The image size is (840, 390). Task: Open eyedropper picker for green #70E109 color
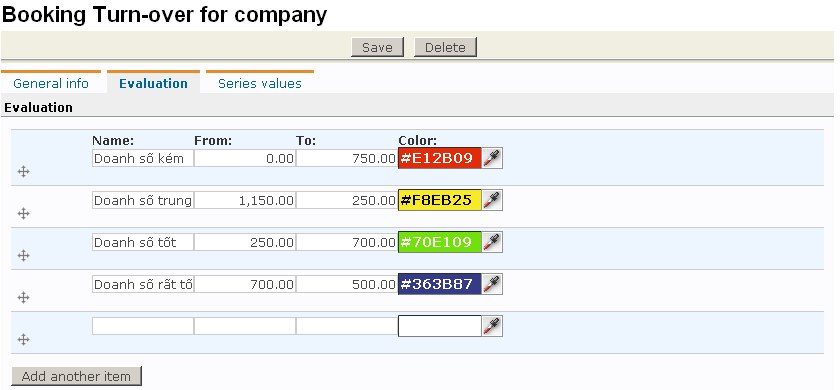[492, 242]
